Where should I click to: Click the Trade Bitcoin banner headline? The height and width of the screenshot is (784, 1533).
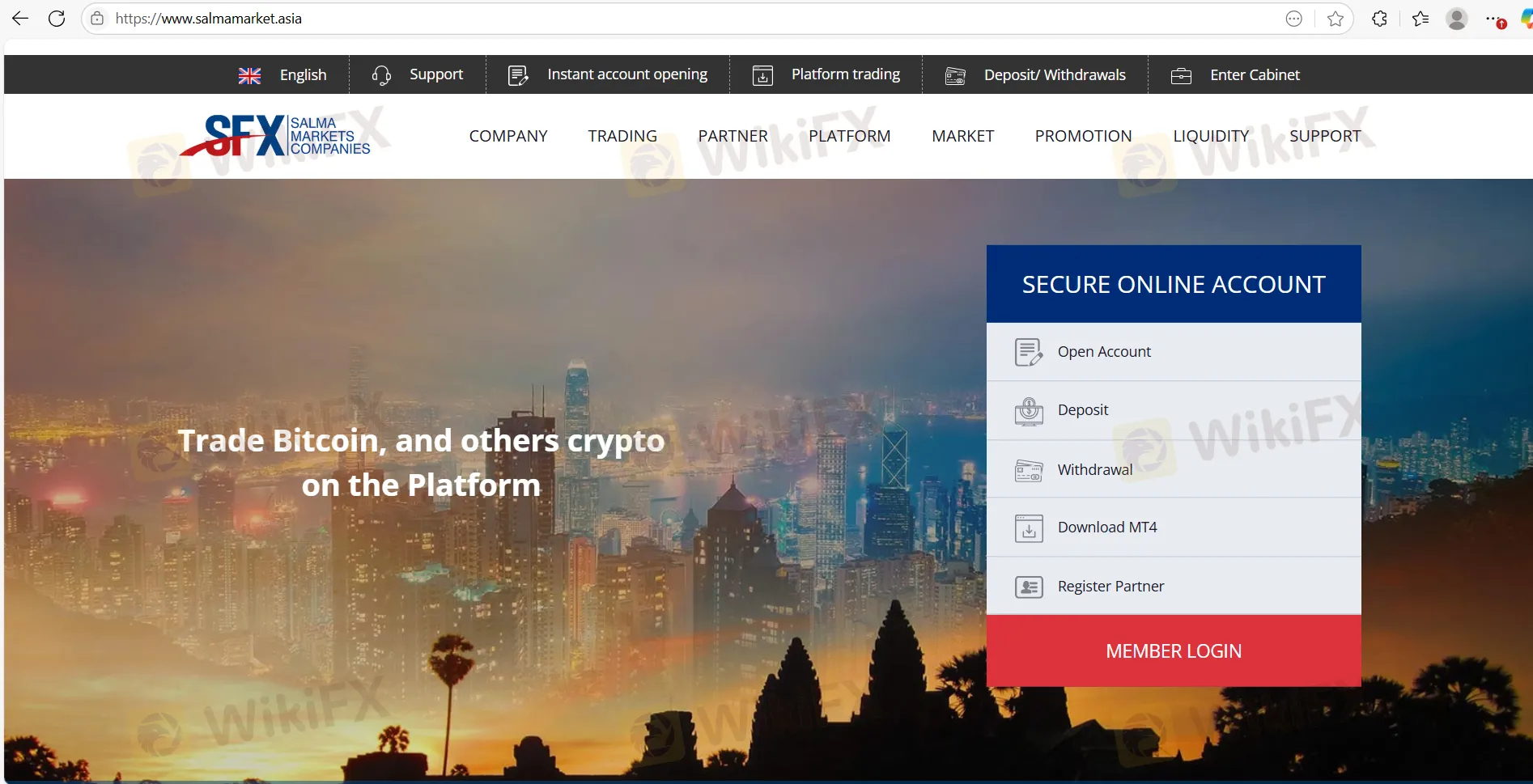coord(421,463)
